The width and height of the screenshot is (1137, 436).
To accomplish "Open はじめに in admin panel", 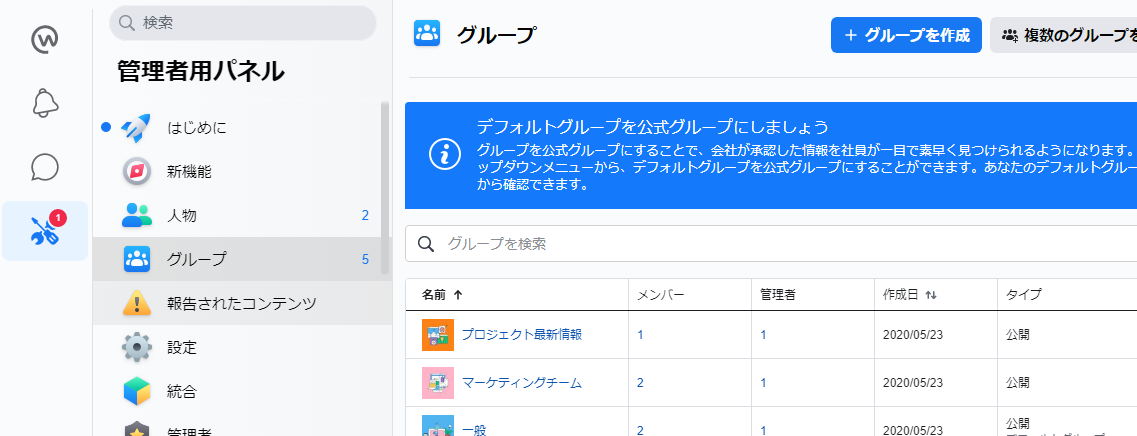I will click(241, 128).
